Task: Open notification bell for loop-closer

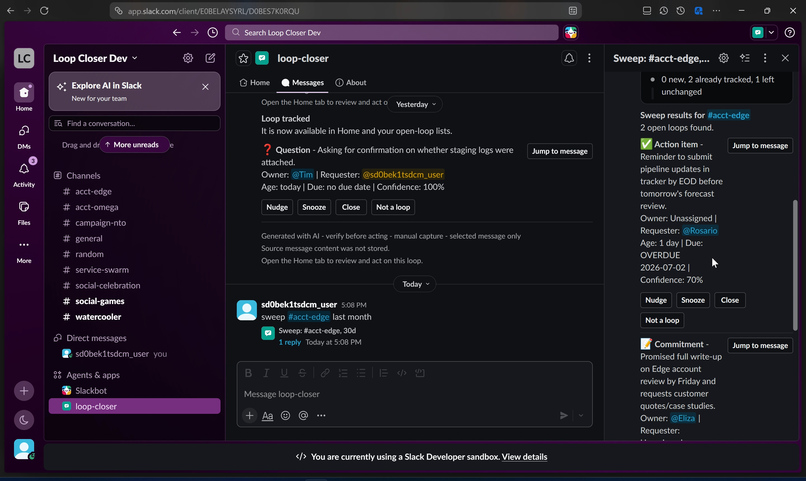Action: 569,58
